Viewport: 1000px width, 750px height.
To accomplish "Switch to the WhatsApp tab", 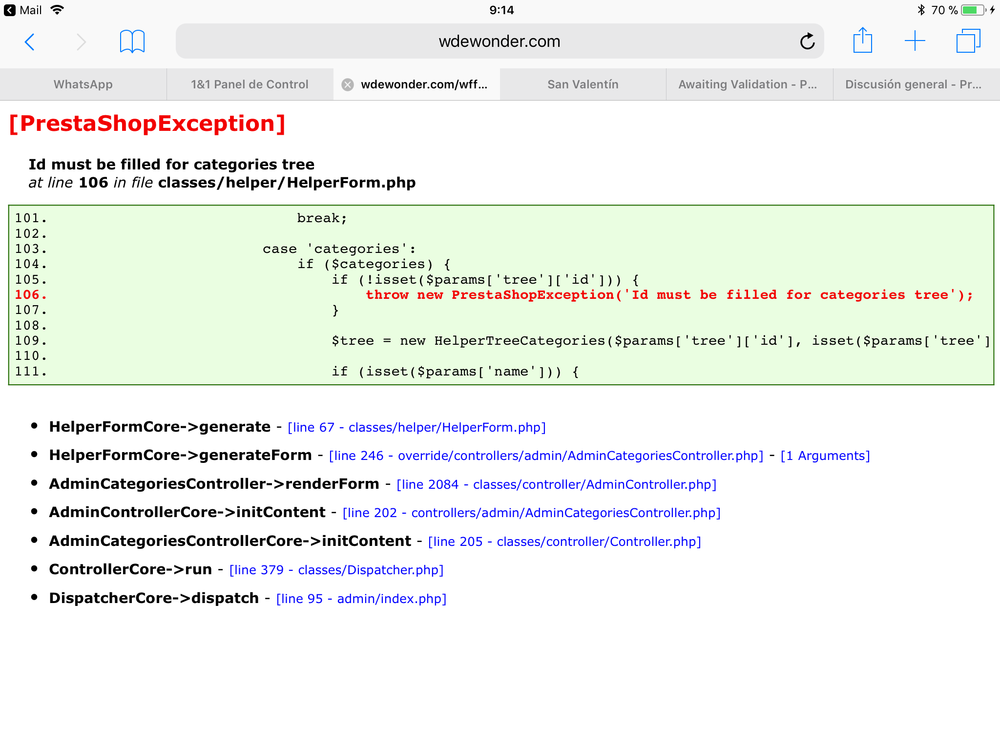I will [x=83, y=84].
